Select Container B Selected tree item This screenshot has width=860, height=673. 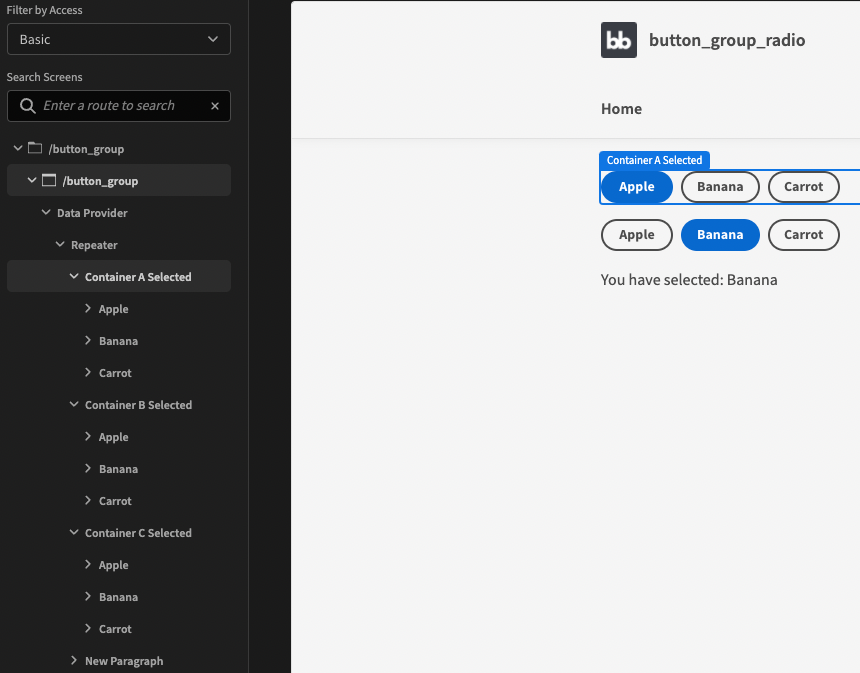(x=138, y=405)
